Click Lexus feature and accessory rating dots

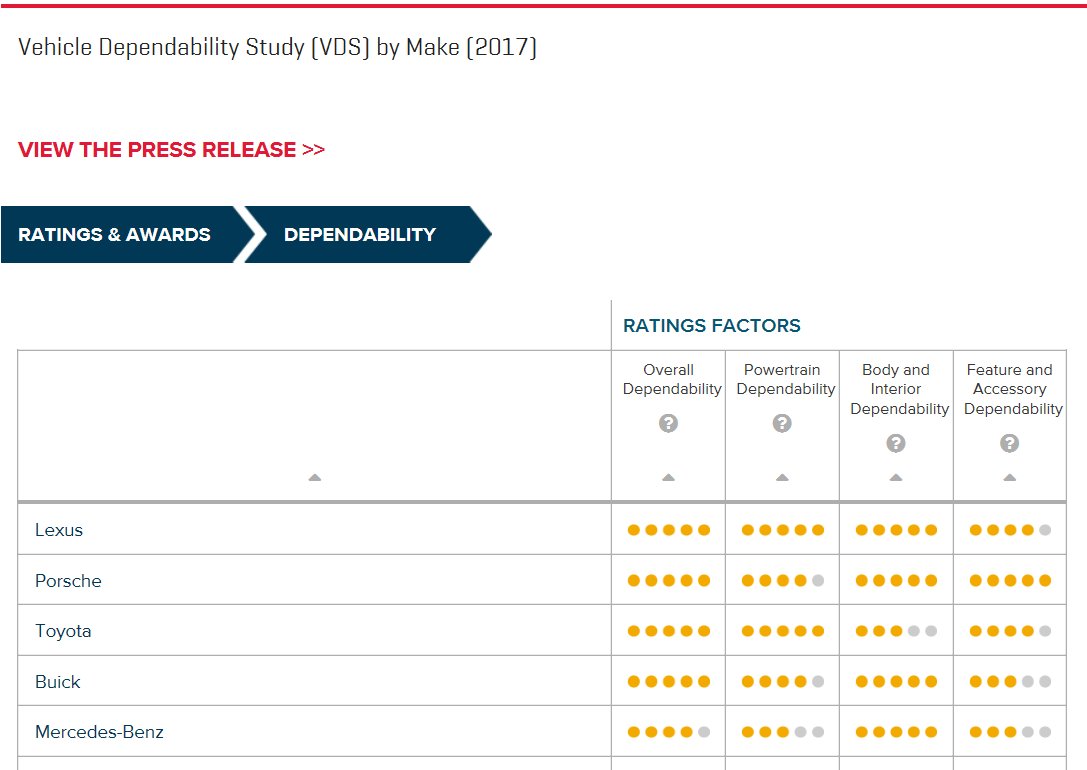tap(1010, 530)
